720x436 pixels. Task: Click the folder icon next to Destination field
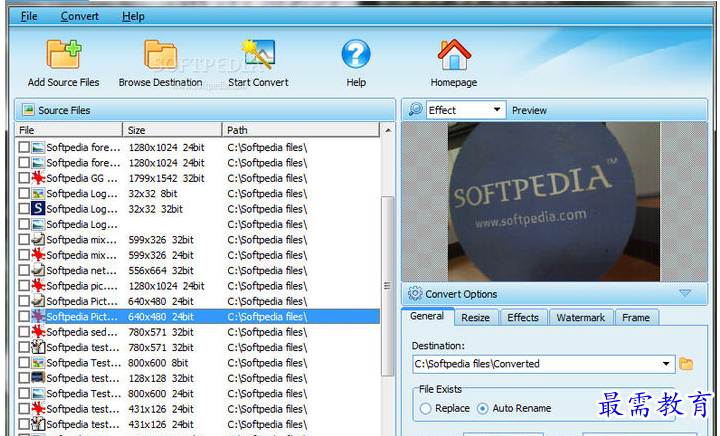686,364
